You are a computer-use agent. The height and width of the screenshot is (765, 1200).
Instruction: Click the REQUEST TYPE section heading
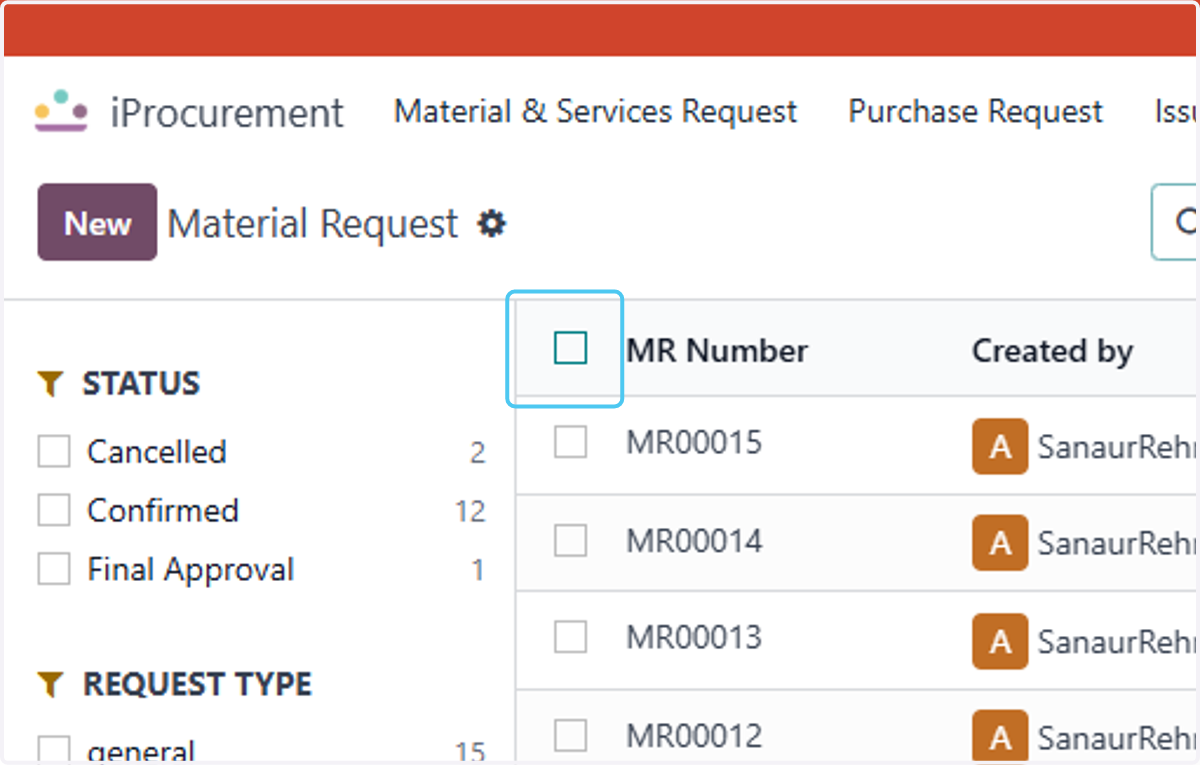tap(197, 685)
